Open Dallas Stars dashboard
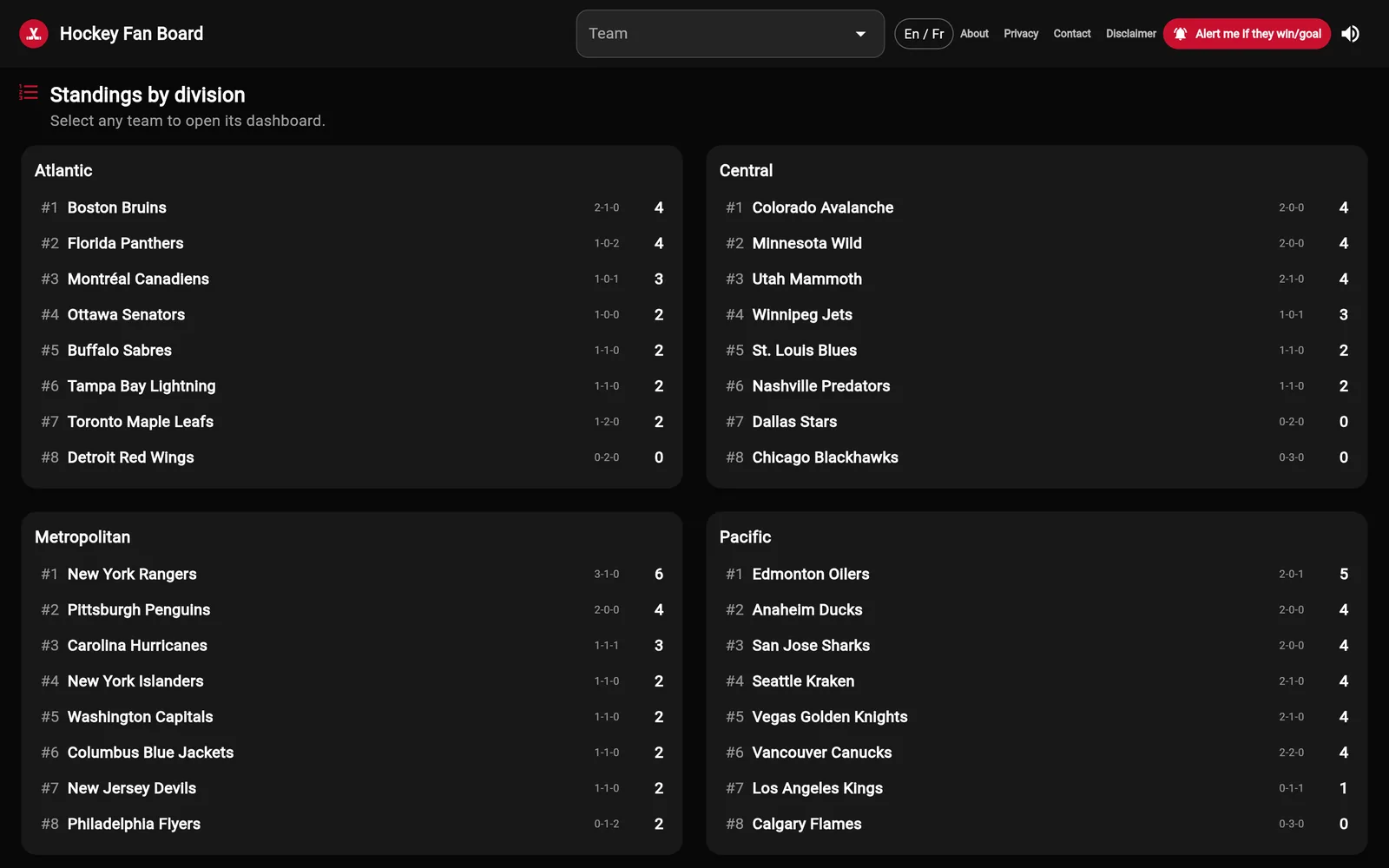The height and width of the screenshot is (868, 1389). (1037, 421)
